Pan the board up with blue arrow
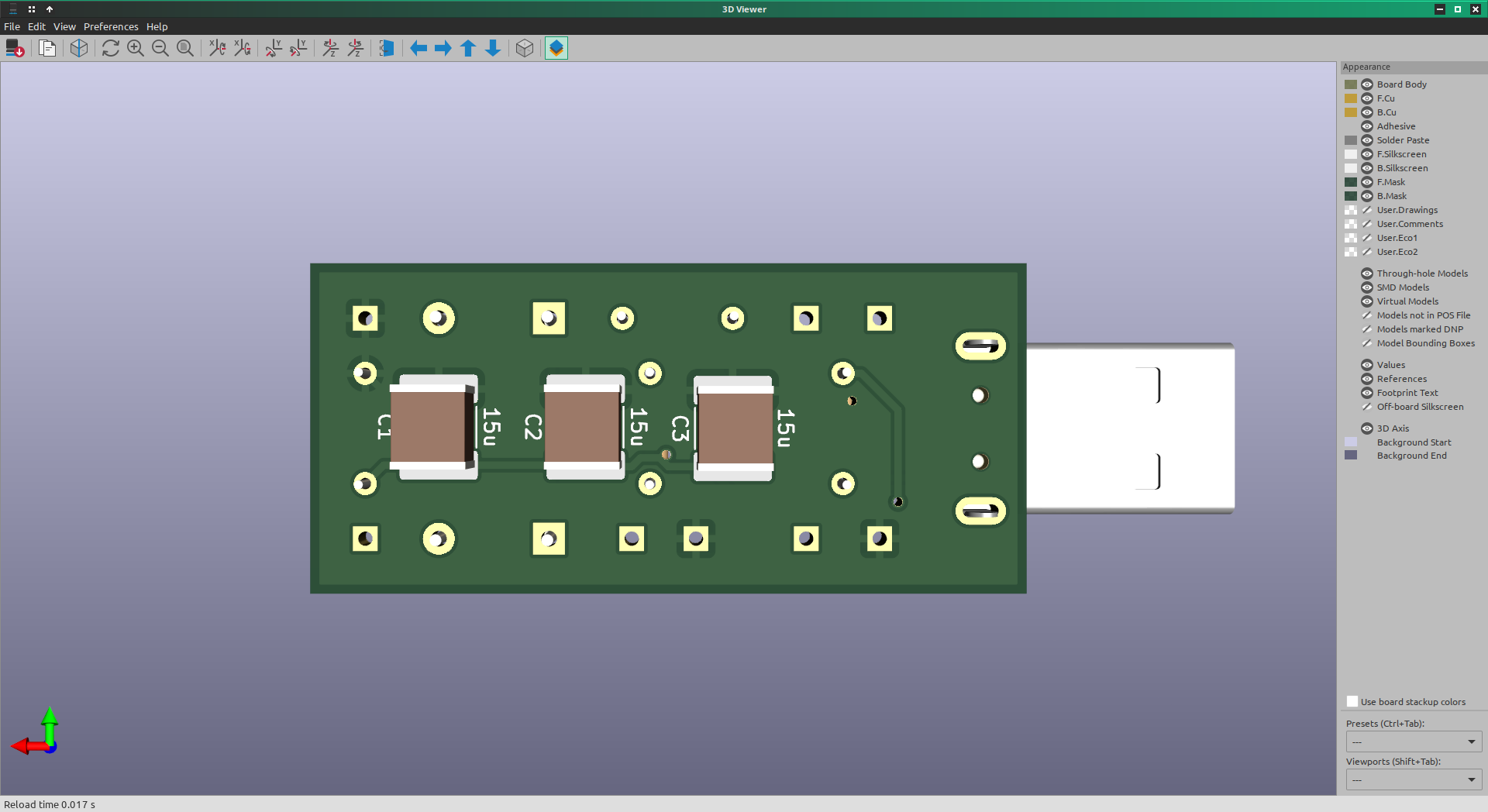The height and width of the screenshot is (812, 1488). coord(468,48)
